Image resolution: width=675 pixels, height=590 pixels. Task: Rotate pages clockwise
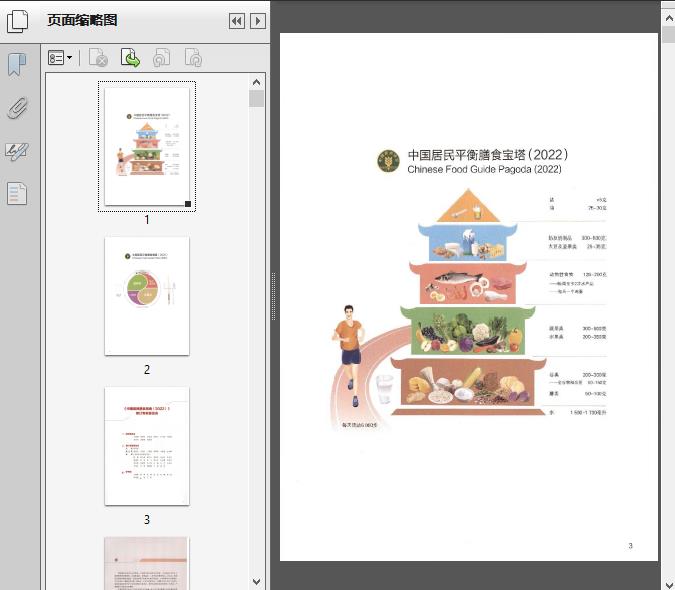pos(193,59)
